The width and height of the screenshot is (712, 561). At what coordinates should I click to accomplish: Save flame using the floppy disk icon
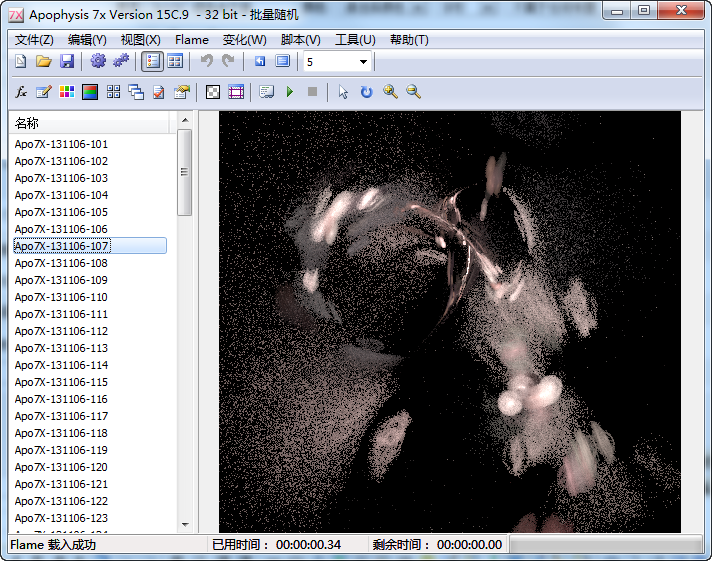coord(67,62)
